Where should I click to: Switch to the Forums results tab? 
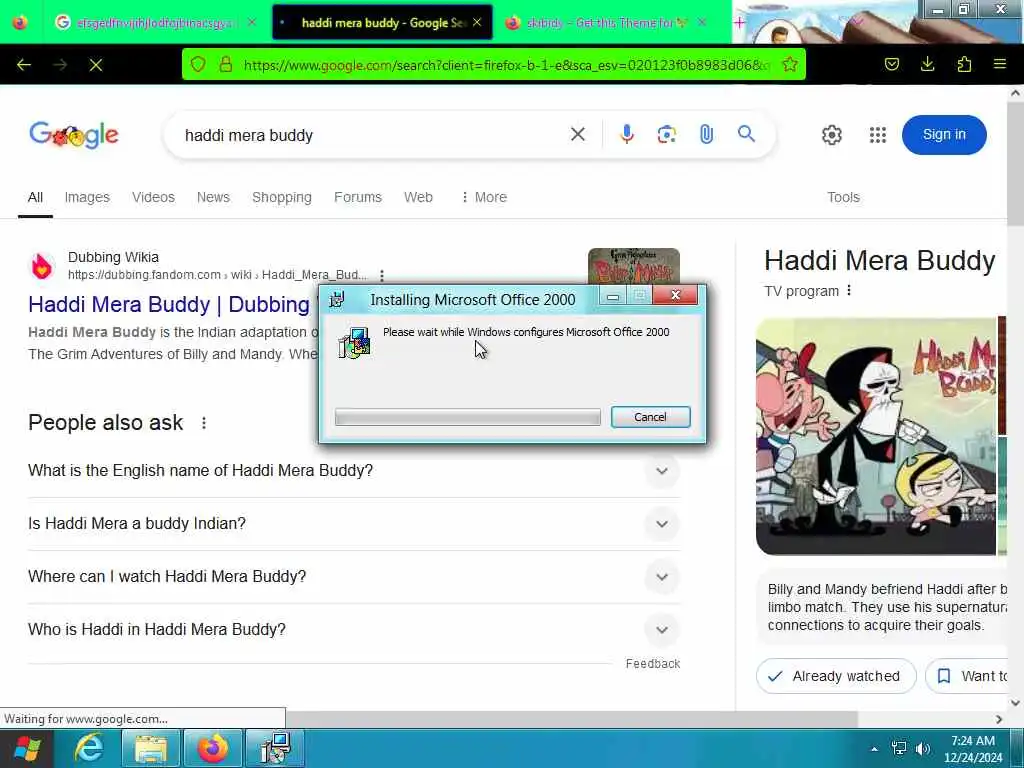pyautogui.click(x=357, y=197)
